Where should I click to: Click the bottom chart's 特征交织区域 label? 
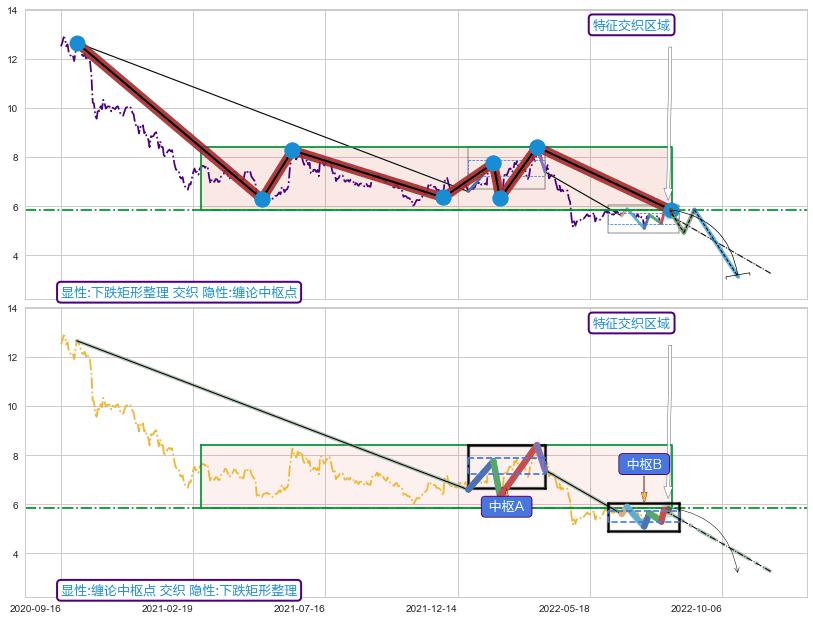[x=631, y=323]
